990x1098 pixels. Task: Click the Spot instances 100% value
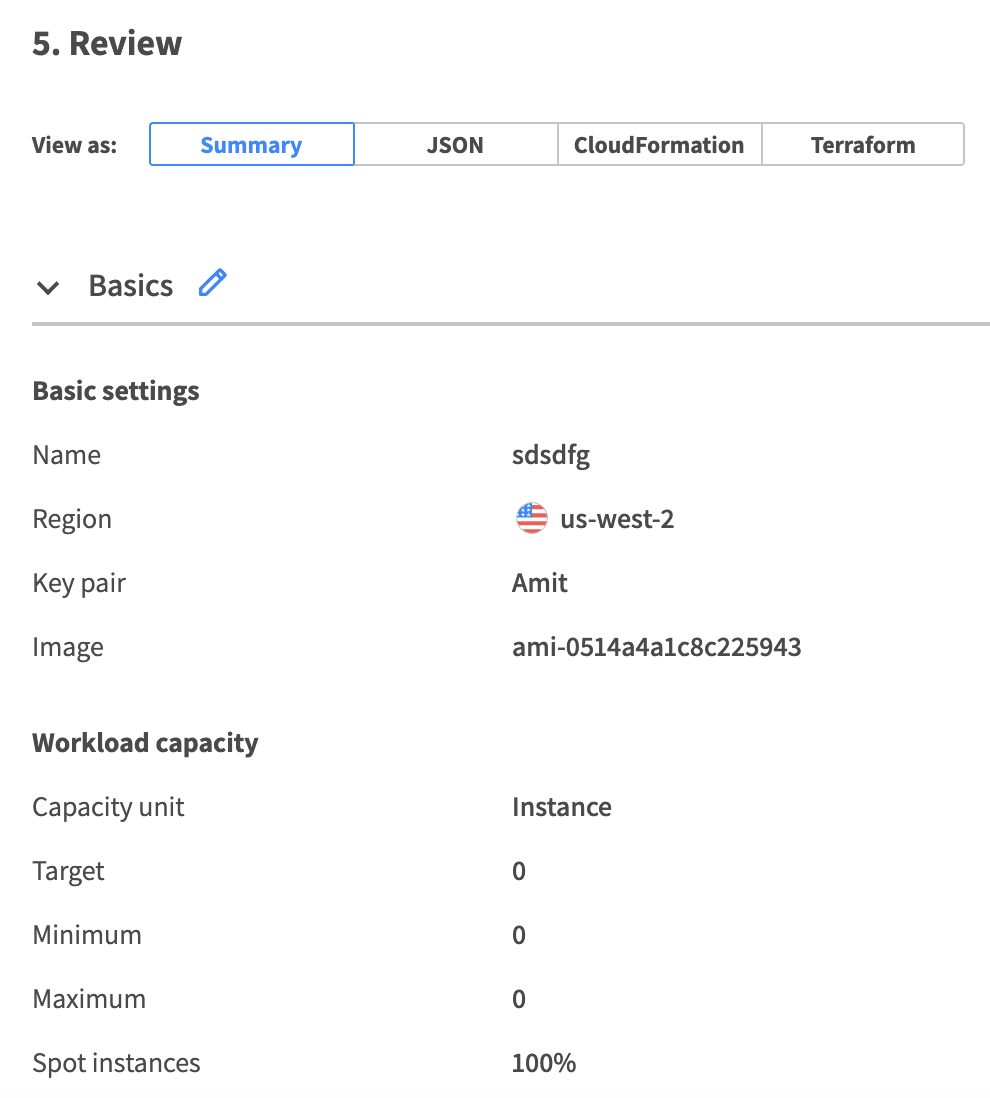click(x=543, y=1063)
